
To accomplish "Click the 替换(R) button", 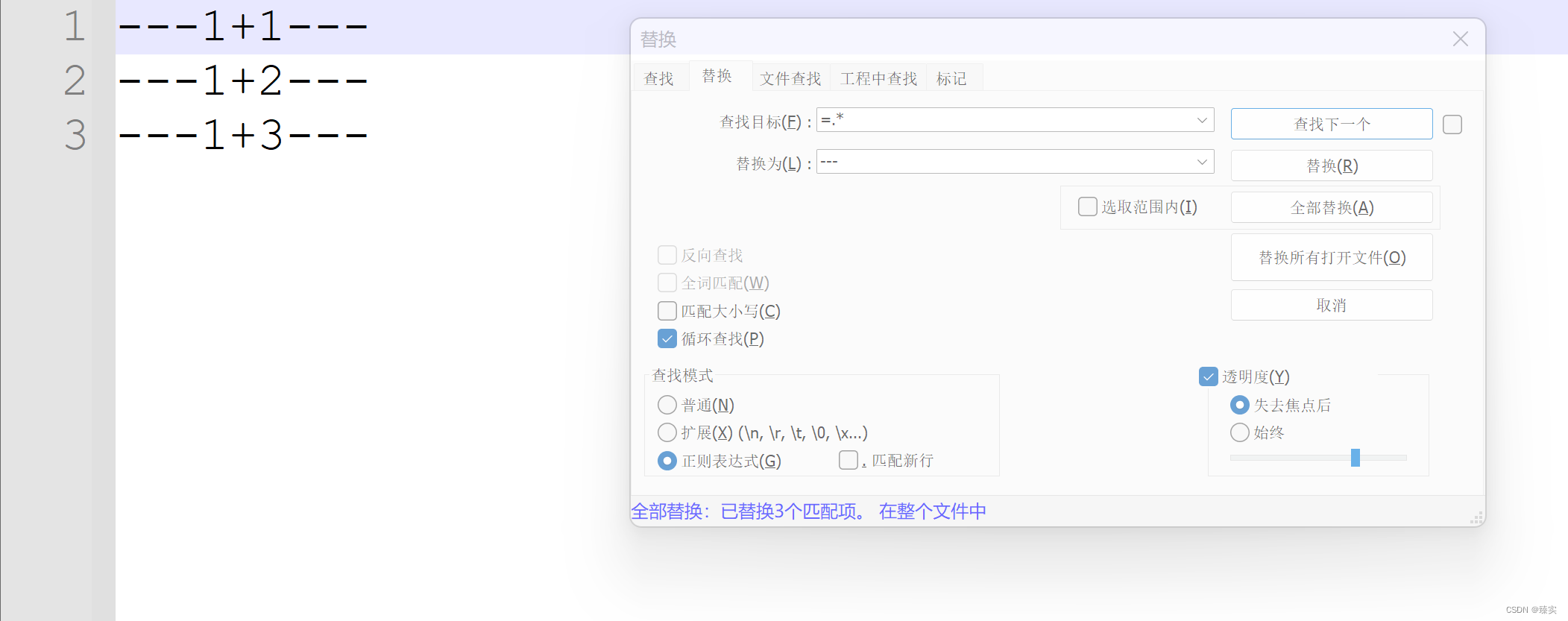I will pos(1332,166).
